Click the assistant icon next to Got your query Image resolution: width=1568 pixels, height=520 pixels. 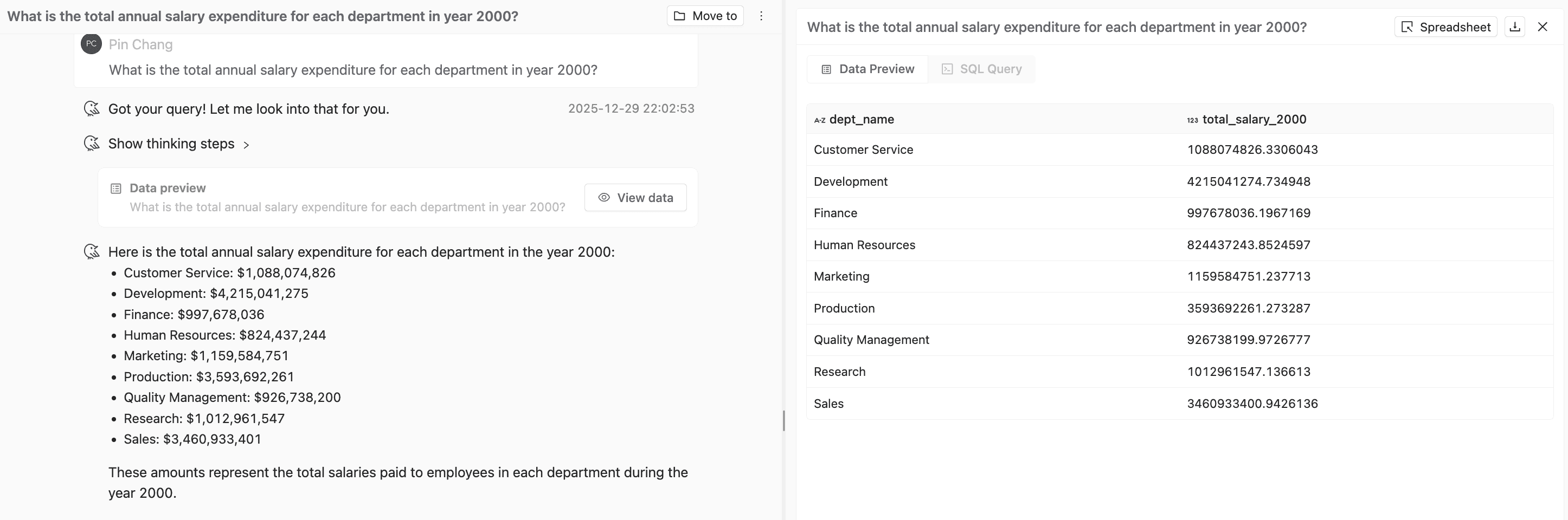[91, 109]
